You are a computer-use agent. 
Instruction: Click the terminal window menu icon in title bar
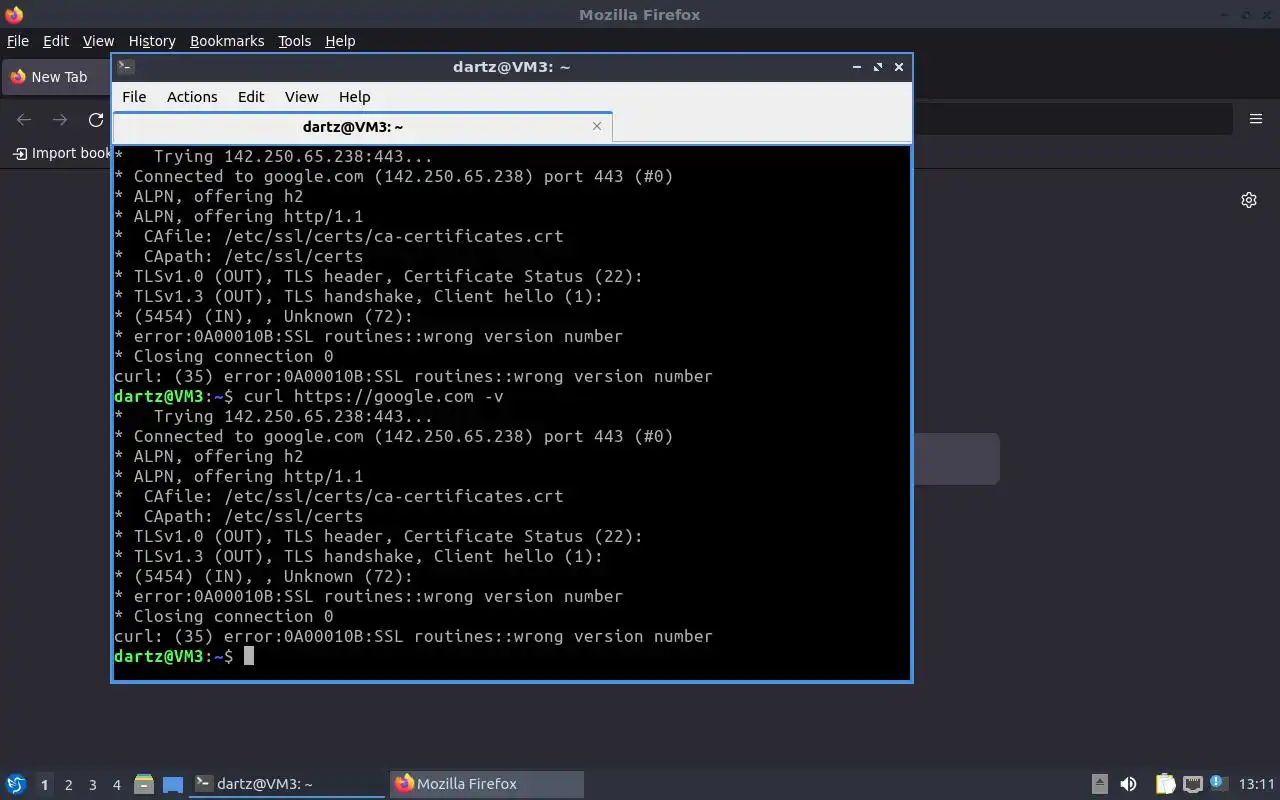point(126,67)
